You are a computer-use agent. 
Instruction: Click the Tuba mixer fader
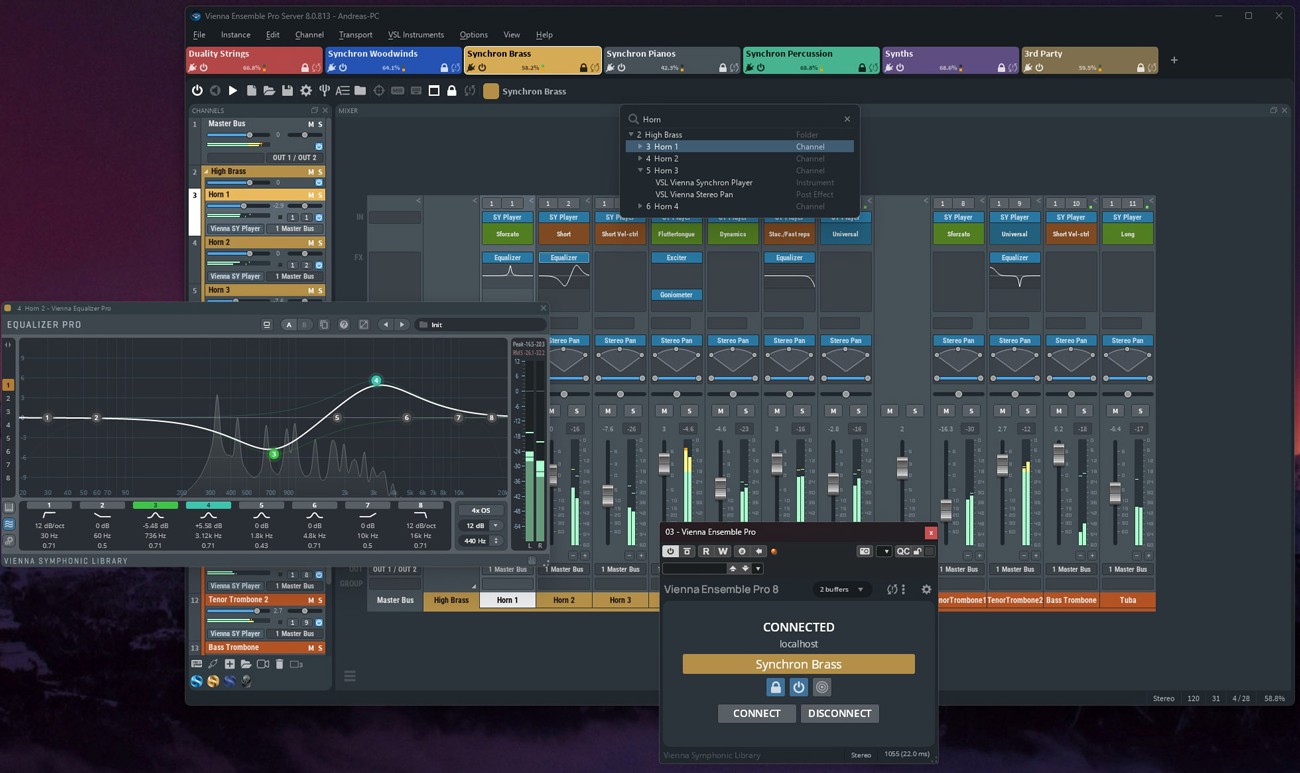pyautogui.click(x=1115, y=492)
